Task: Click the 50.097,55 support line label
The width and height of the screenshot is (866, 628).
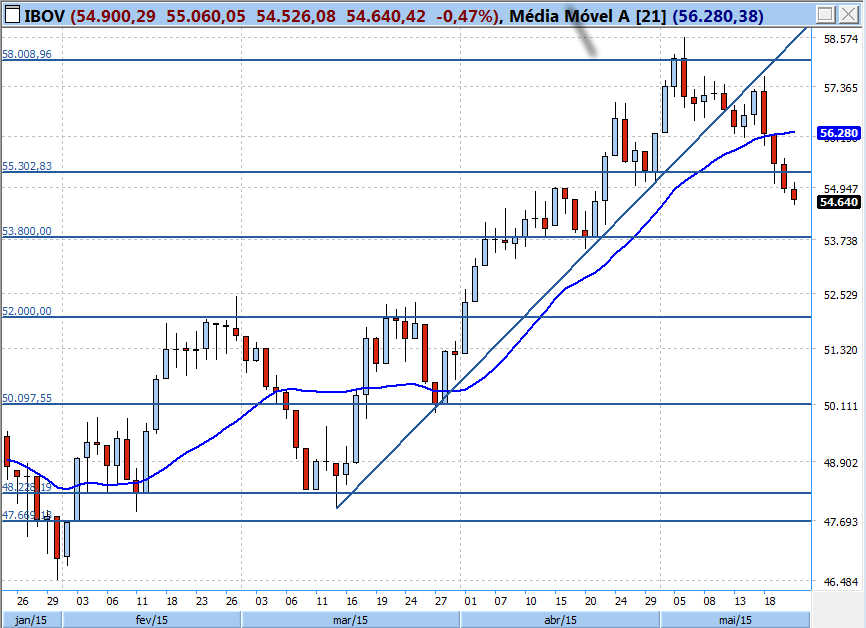Action: 27,398
